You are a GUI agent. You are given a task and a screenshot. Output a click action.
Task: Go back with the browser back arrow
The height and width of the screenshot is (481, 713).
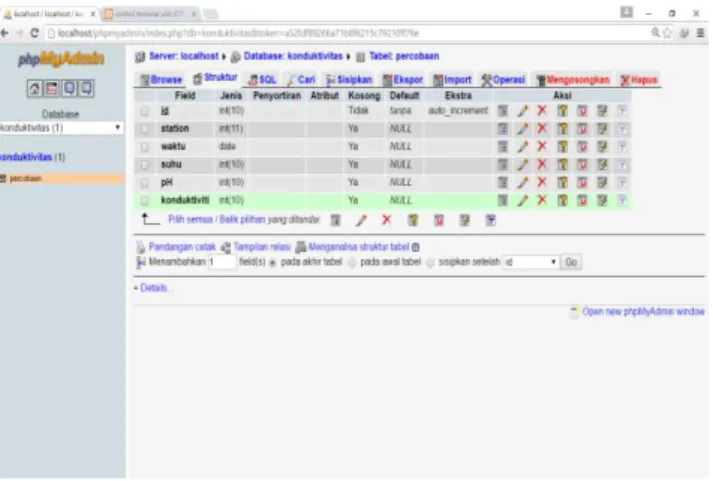5,33
